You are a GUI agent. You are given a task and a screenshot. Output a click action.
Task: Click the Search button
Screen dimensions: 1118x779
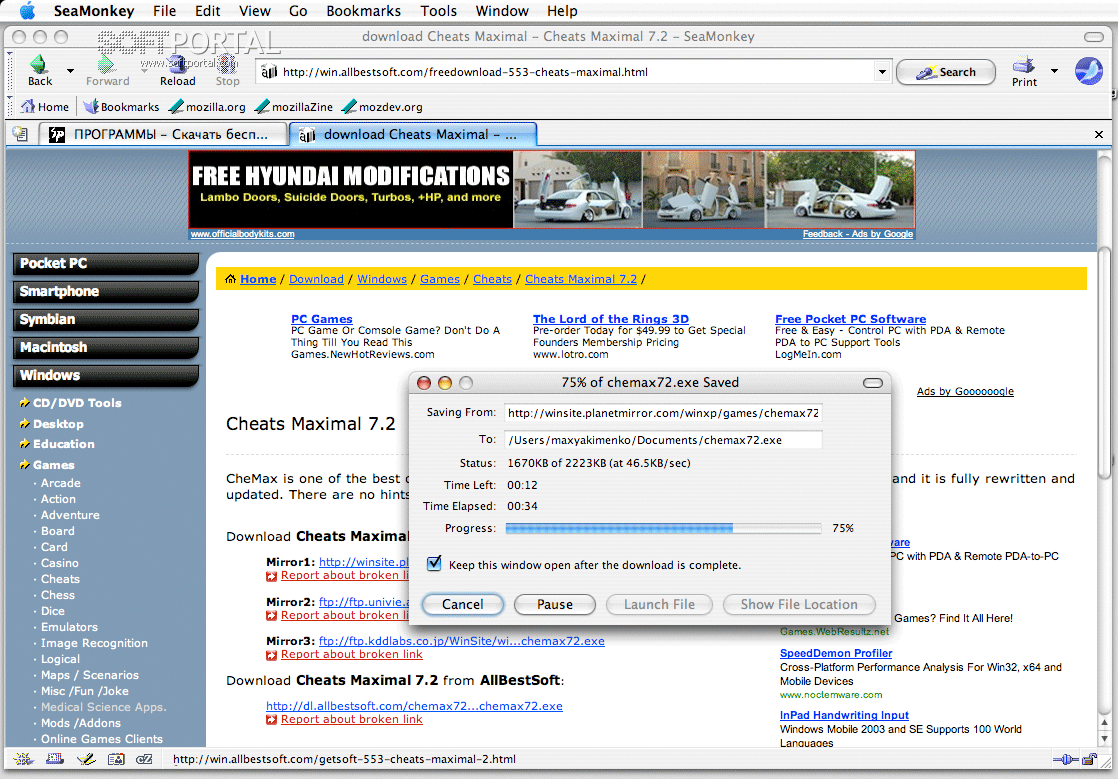(945, 72)
